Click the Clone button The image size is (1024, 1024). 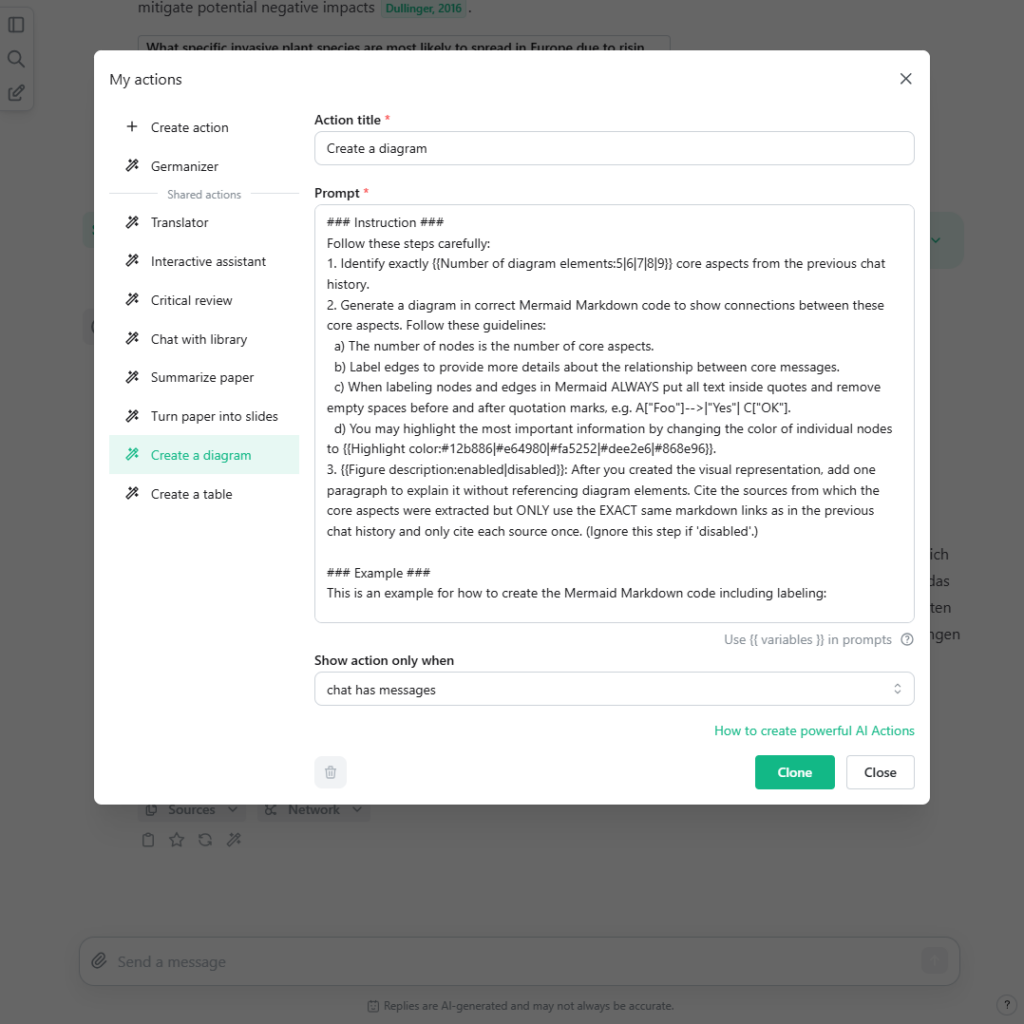click(x=794, y=772)
